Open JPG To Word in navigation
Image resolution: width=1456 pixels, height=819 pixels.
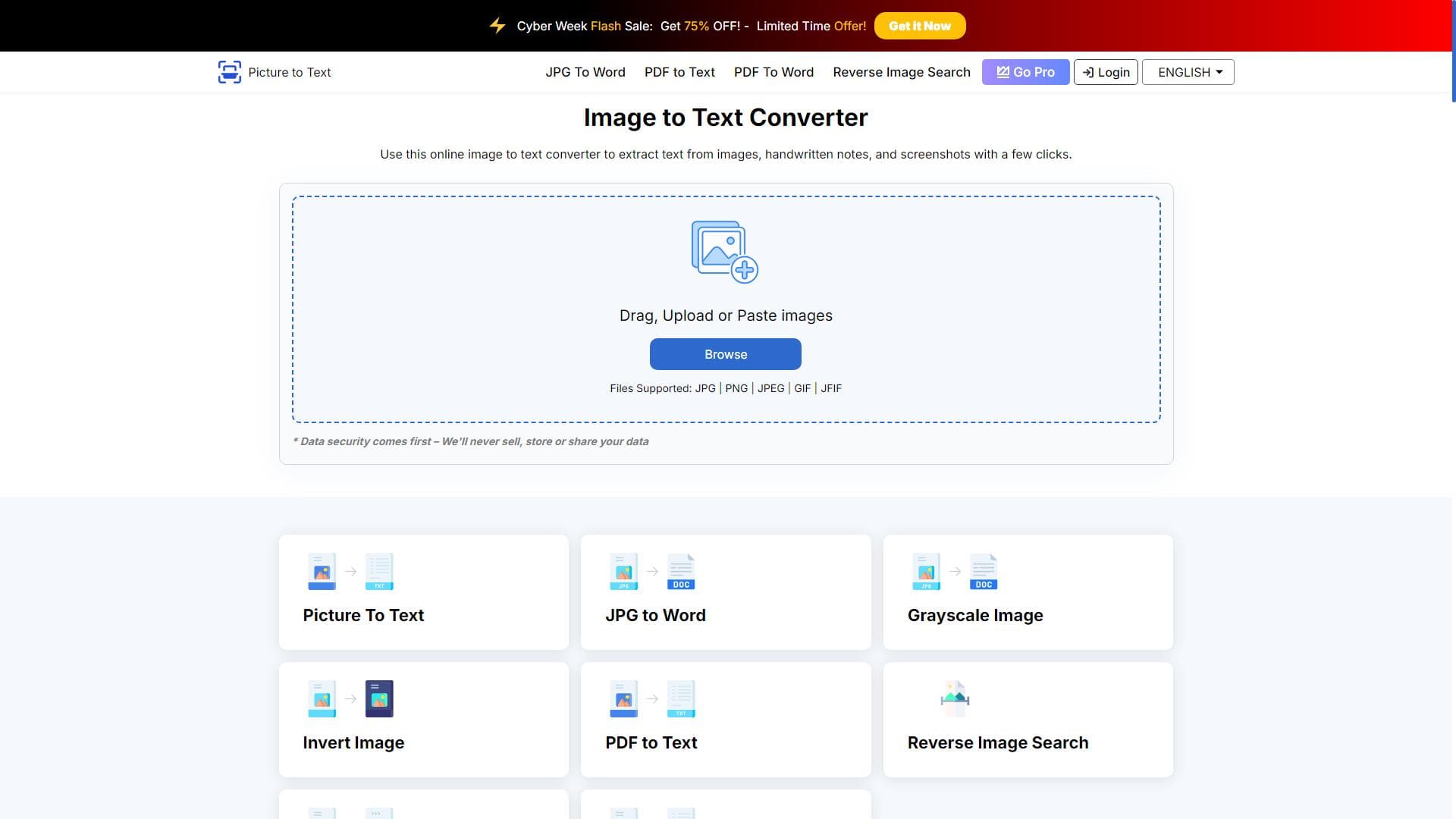click(x=585, y=72)
